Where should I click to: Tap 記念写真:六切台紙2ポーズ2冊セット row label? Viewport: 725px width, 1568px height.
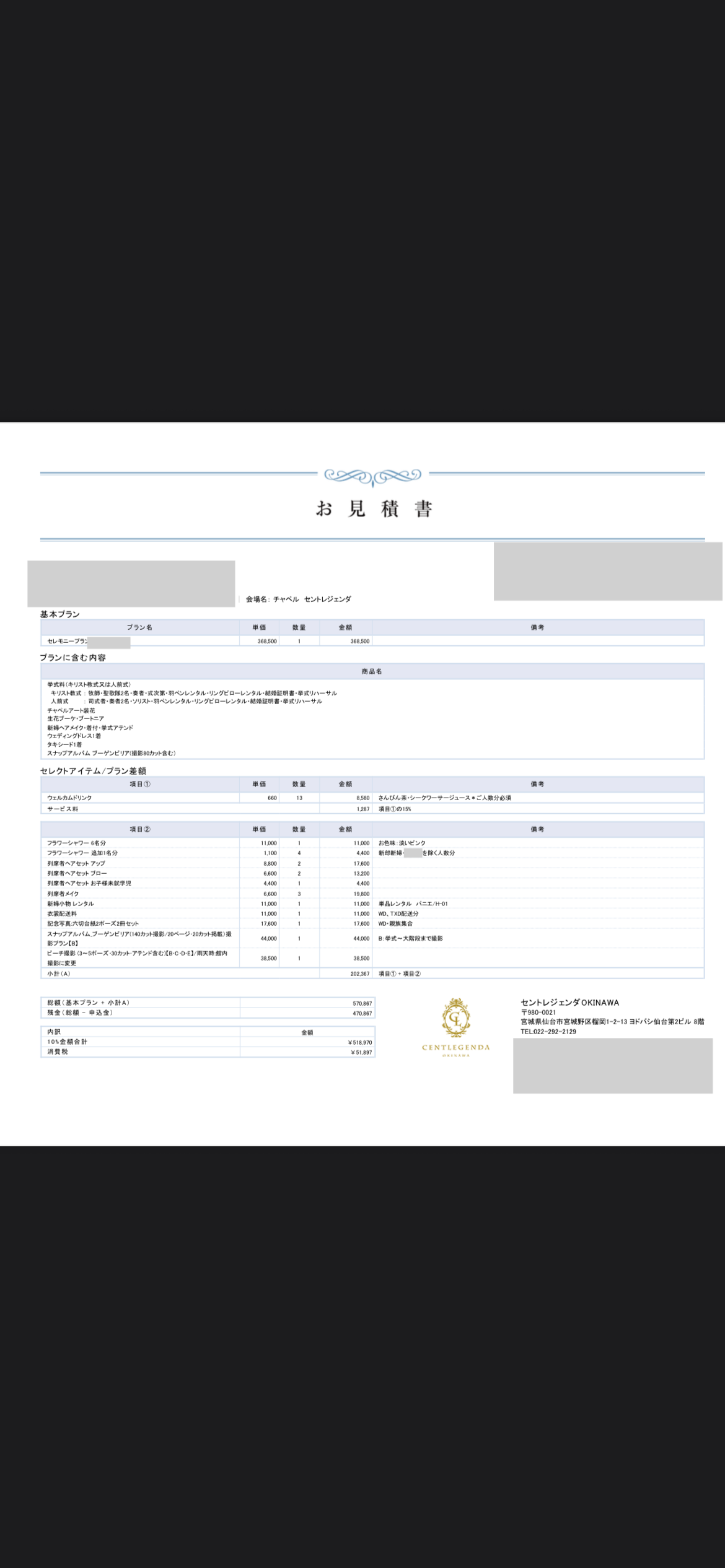(x=93, y=923)
